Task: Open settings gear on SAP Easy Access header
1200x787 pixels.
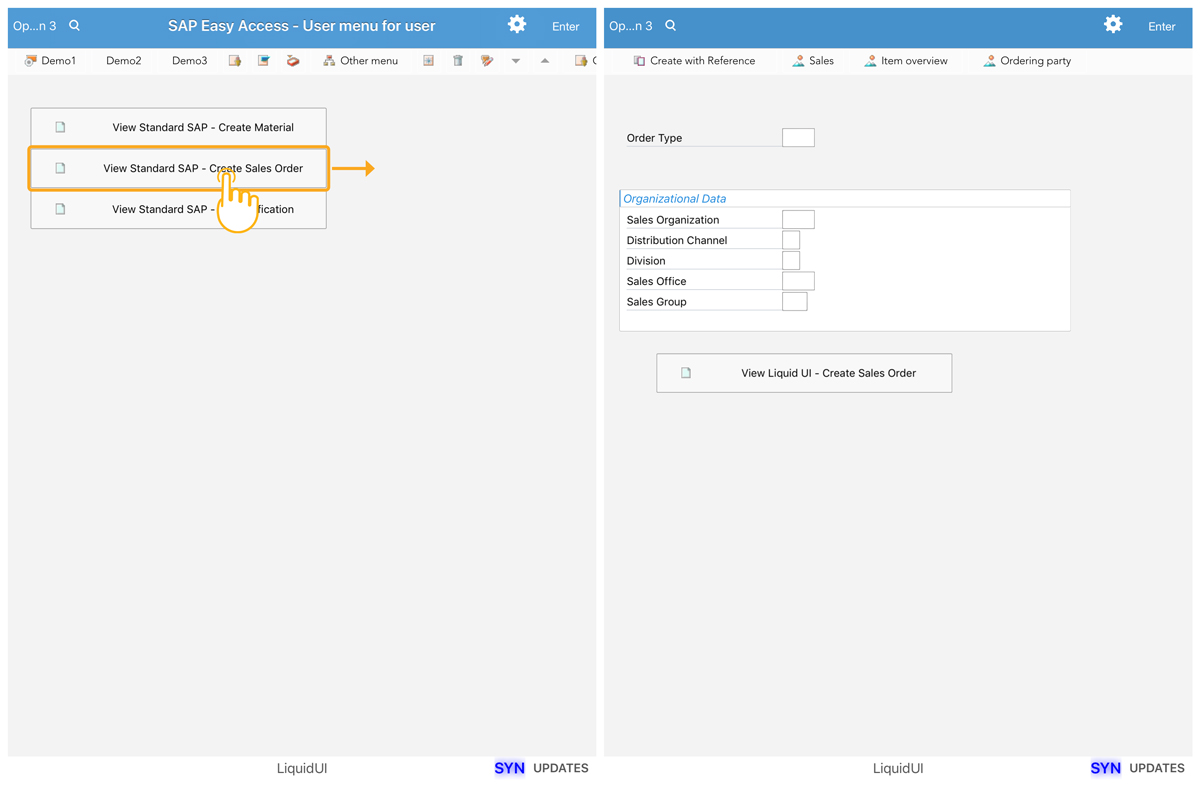Action: pos(517,25)
